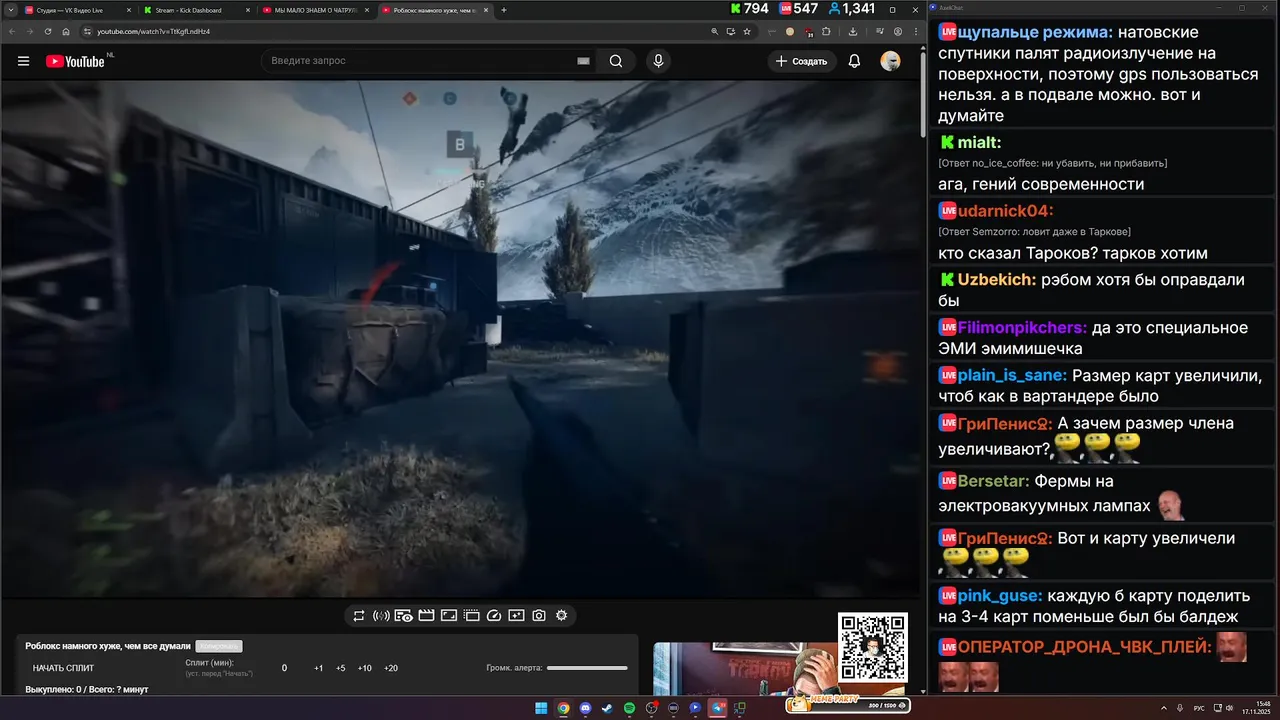Viewport: 1280px width, 720px height.
Task: Click the aspect-ratio frame icon in player toolbar
Action: [449, 616]
